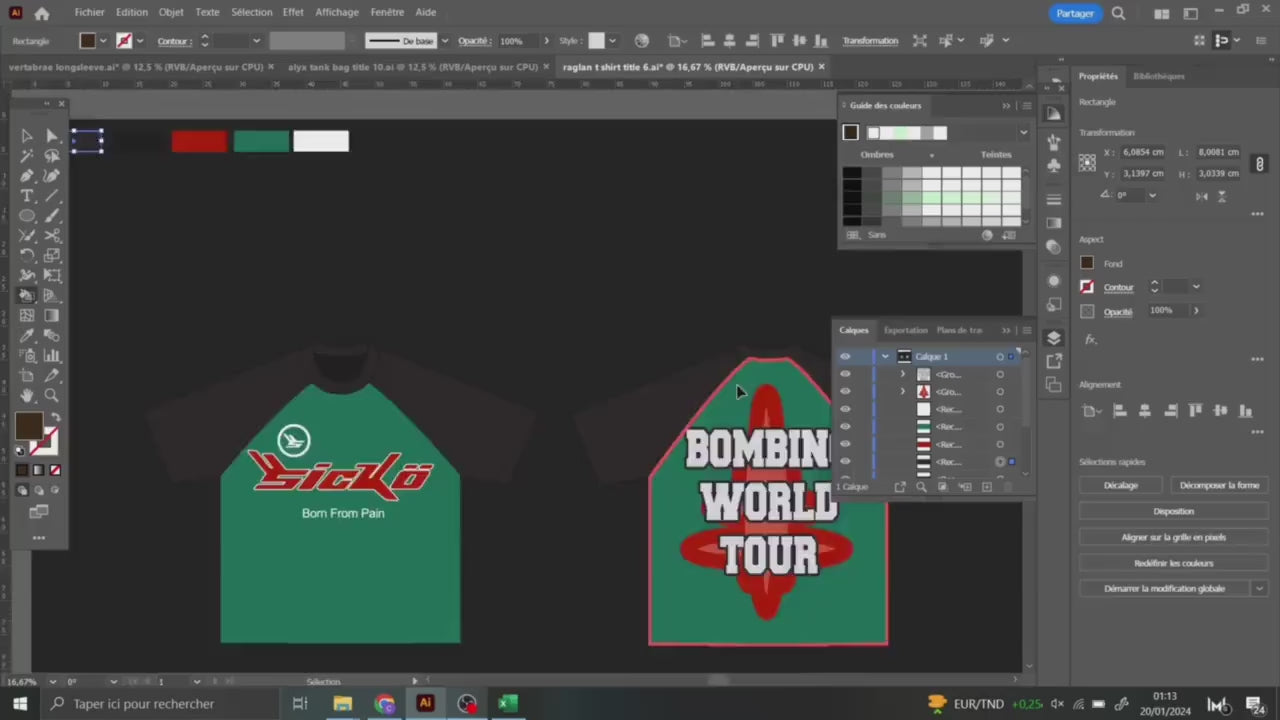Screen dimensions: 1280x720
Task: Select the Scissors tool
Action: pyautogui.click(x=52, y=236)
